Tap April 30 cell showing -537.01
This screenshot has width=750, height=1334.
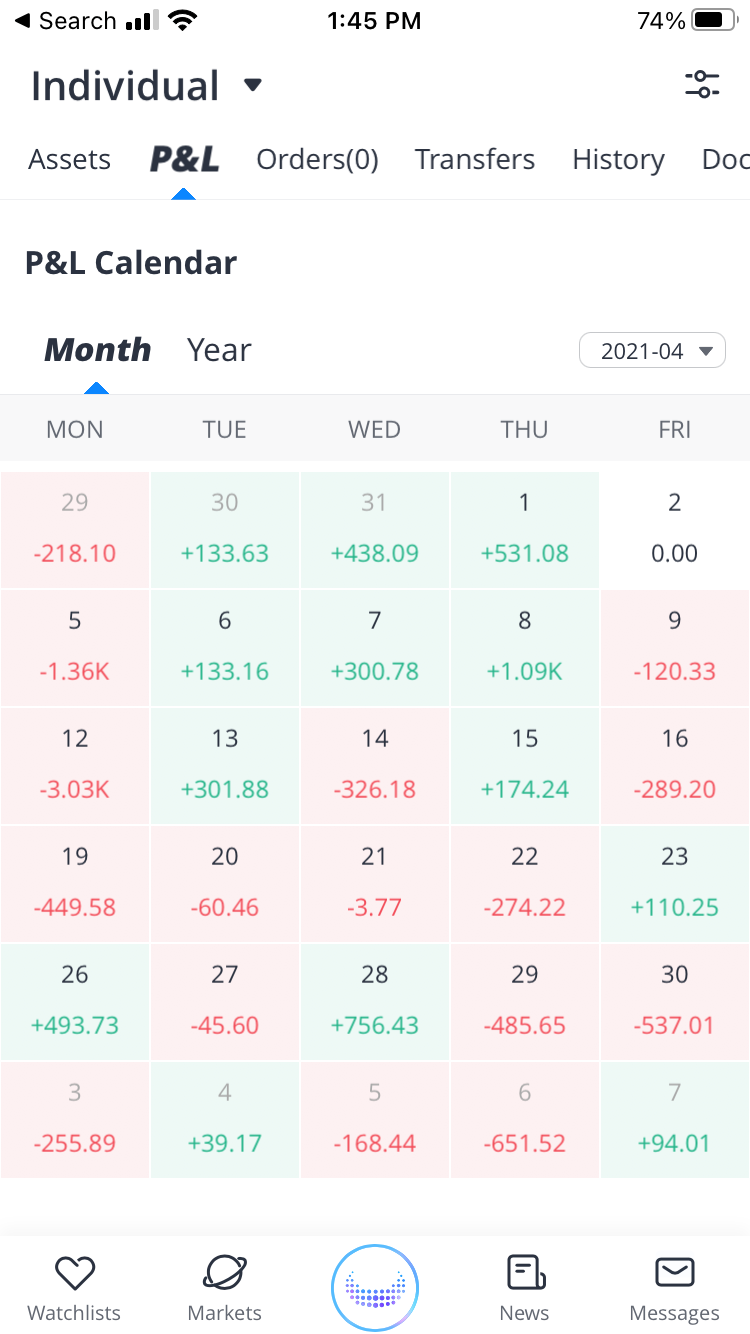[675, 1002]
